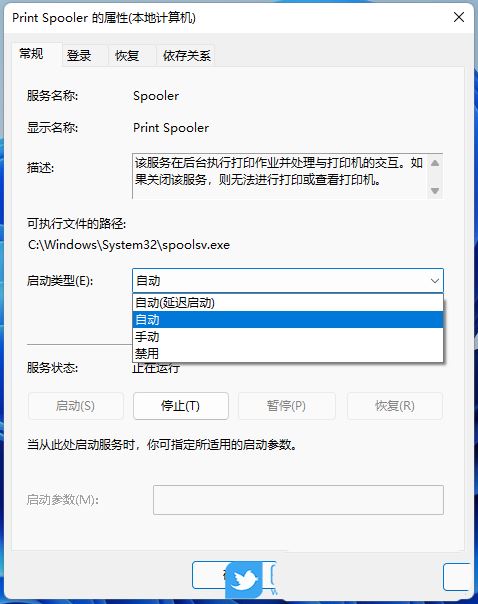Select 手动 startup type
Image resolution: width=478 pixels, height=604 pixels.
coord(288,336)
